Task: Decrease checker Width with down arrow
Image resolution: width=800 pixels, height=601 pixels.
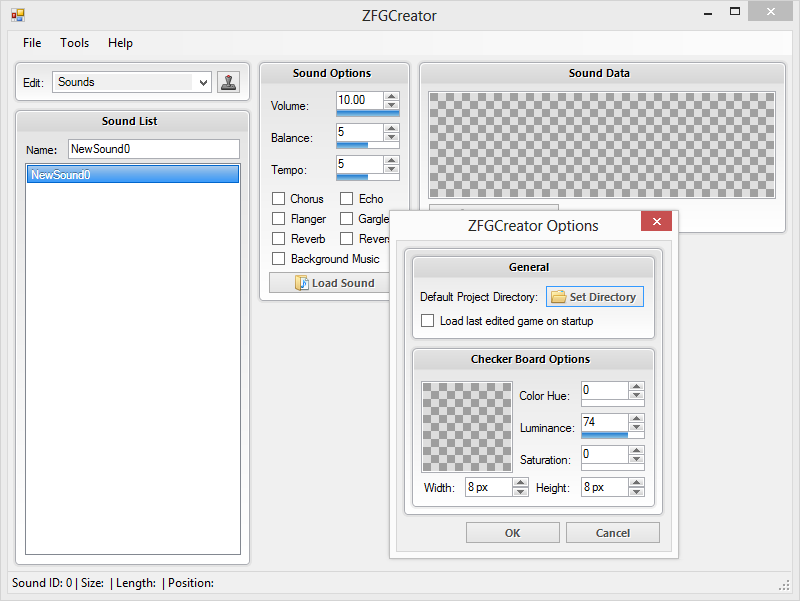Action: pyautogui.click(x=520, y=491)
